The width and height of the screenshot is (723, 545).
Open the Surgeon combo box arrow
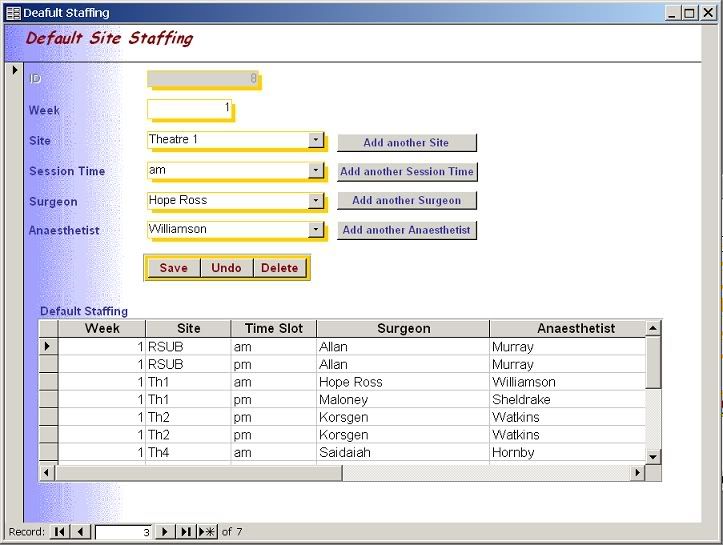[x=316, y=201]
